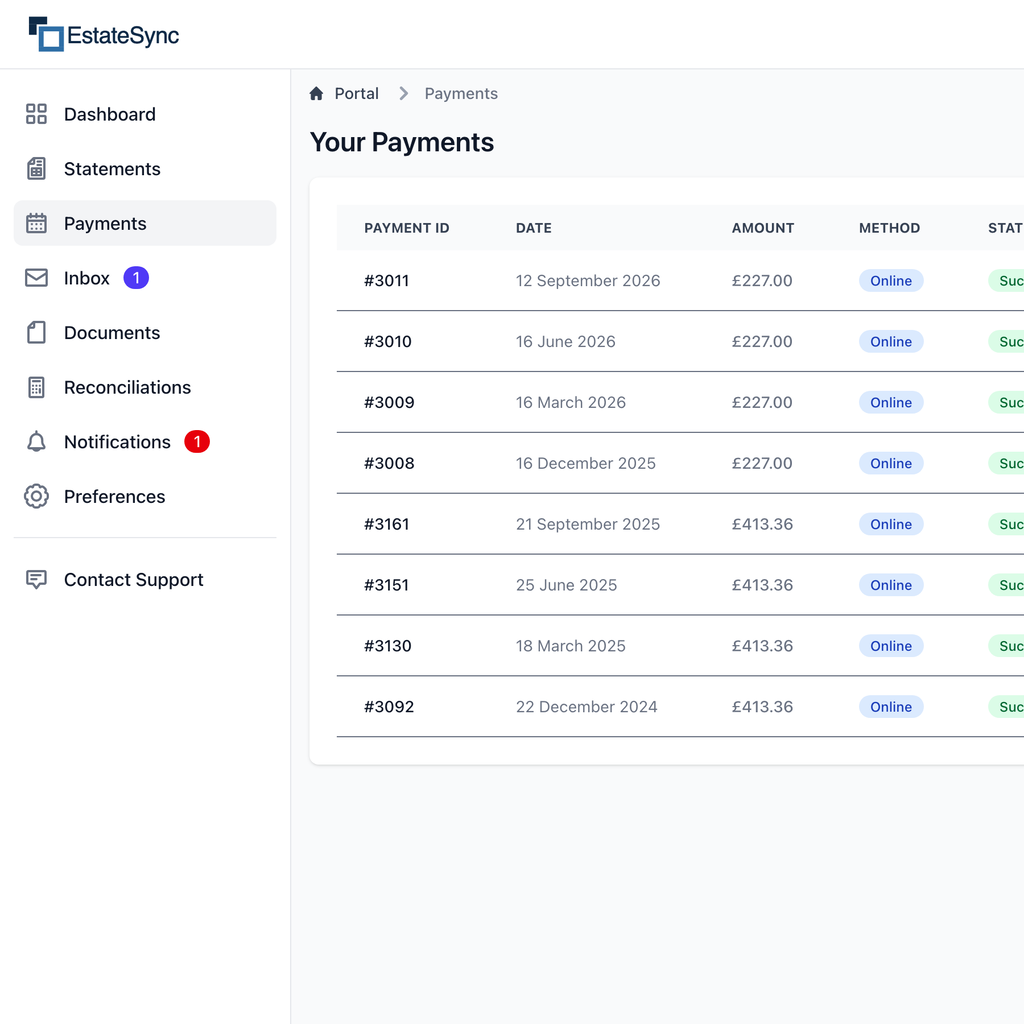Click the Online badge for #3008

click(891, 463)
